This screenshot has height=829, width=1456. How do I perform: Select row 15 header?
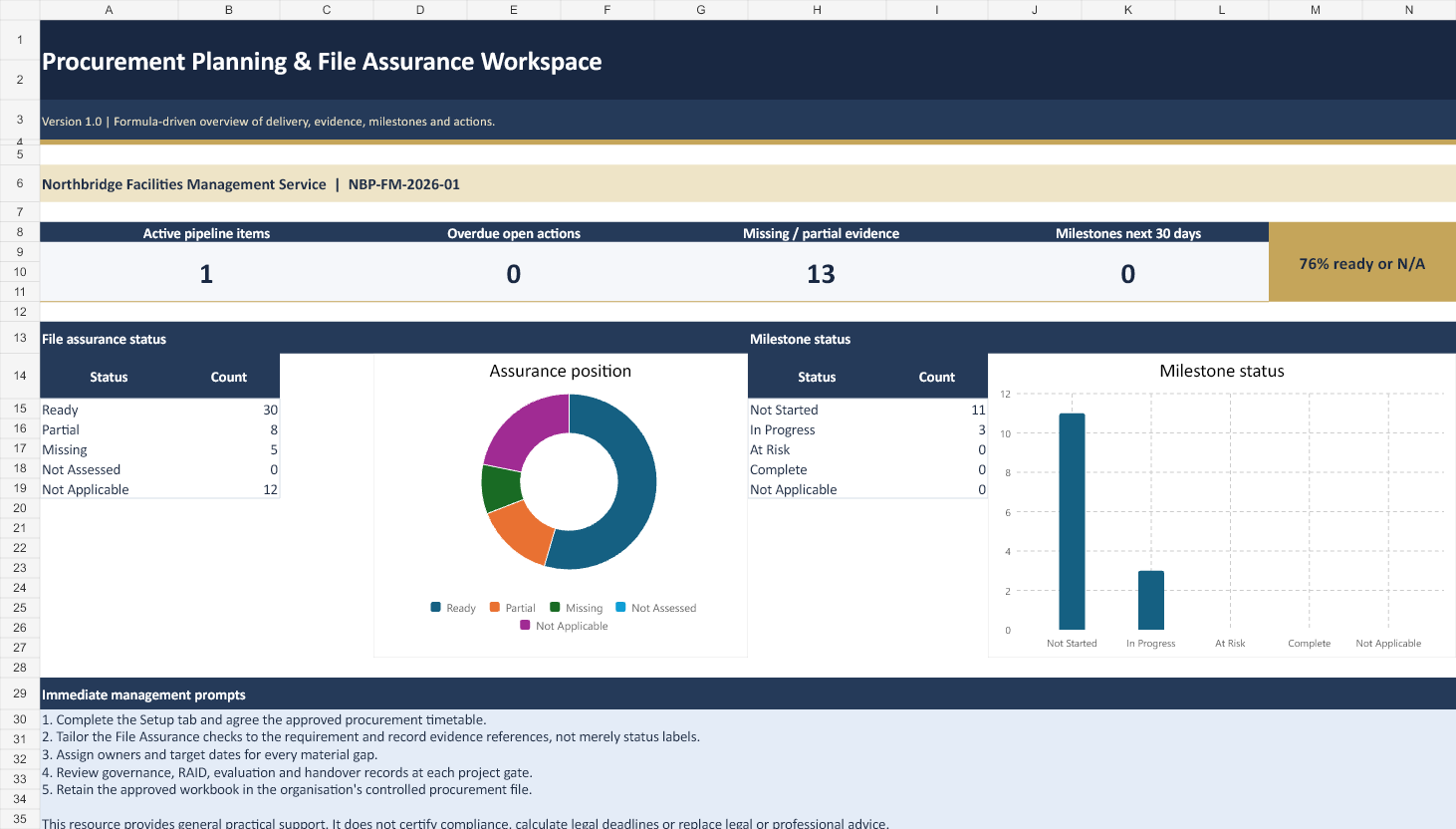click(x=20, y=409)
